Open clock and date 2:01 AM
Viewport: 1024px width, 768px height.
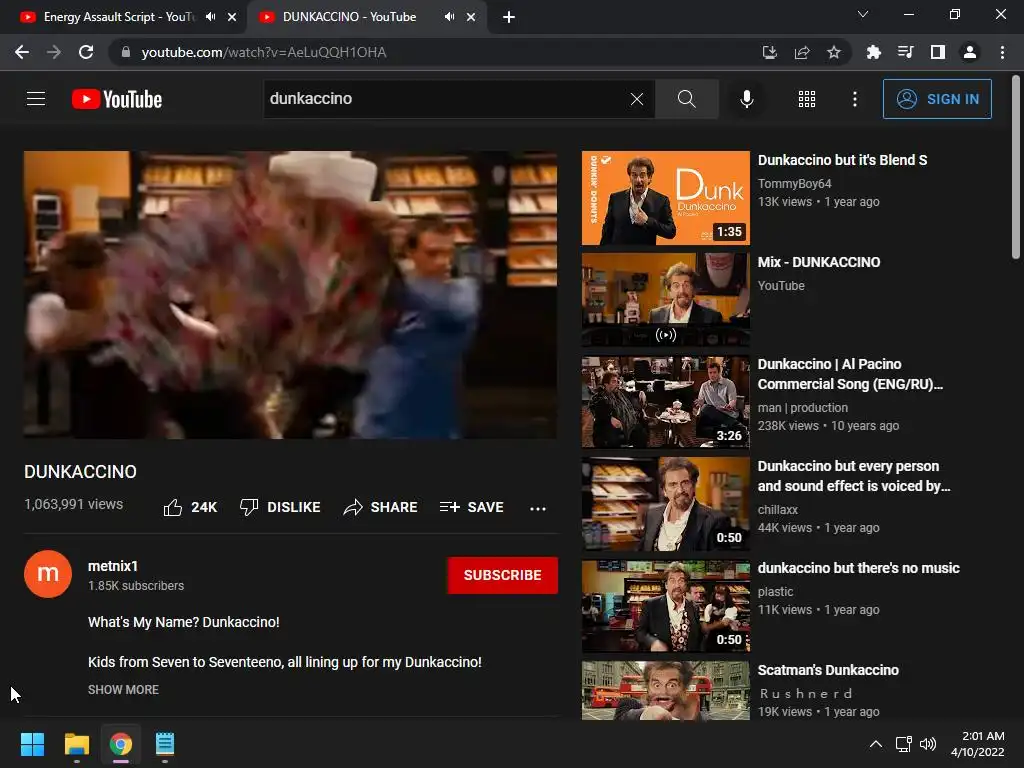(x=978, y=744)
